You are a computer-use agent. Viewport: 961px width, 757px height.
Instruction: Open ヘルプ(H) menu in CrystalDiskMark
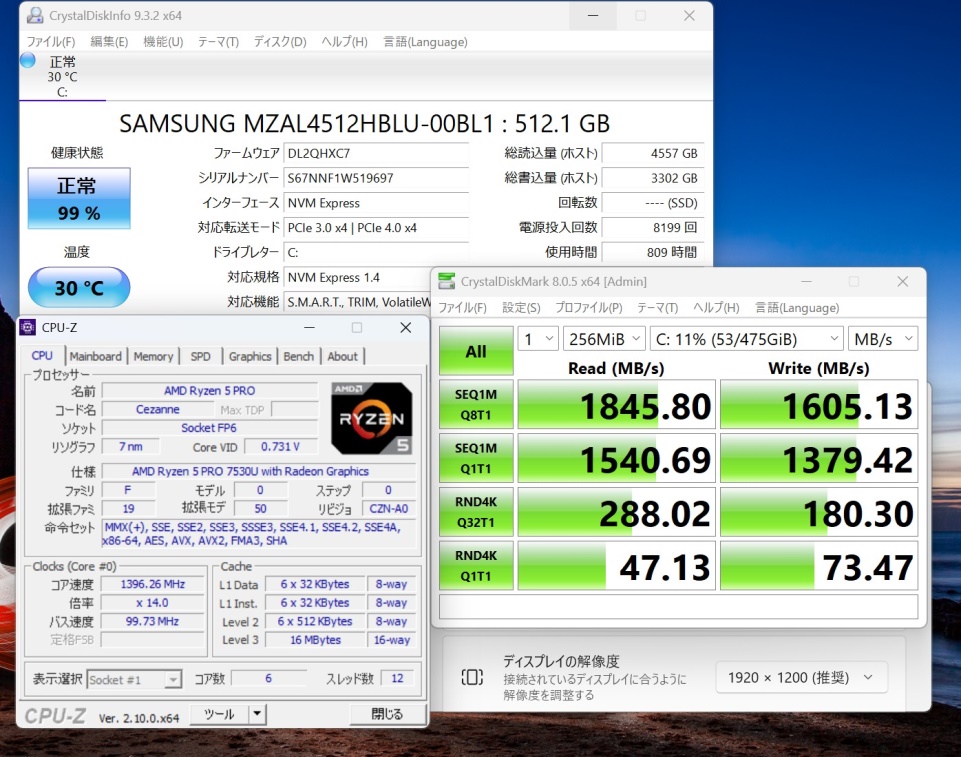pyautogui.click(x=716, y=308)
